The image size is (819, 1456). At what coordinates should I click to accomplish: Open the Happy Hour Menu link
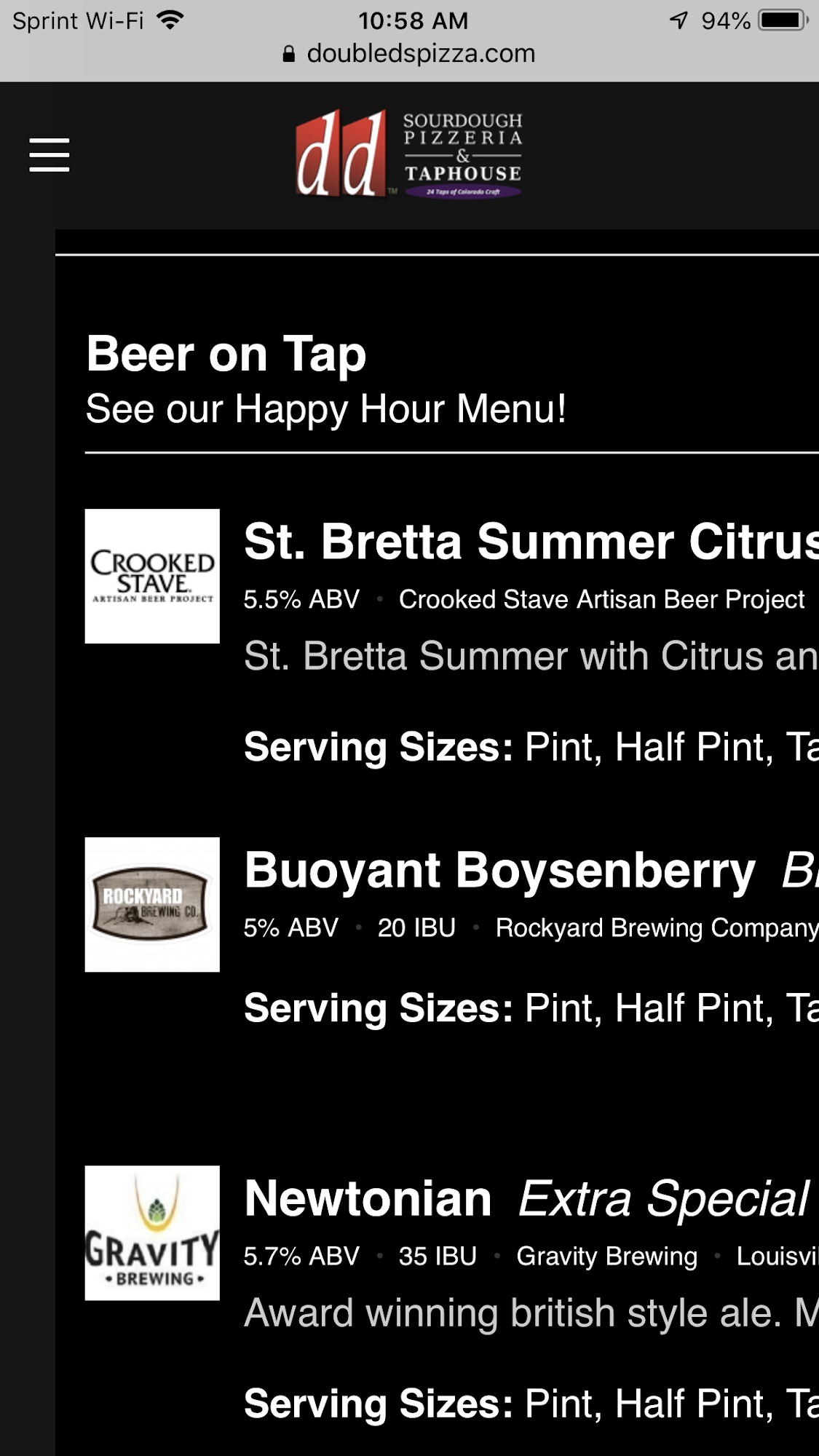[x=325, y=409]
